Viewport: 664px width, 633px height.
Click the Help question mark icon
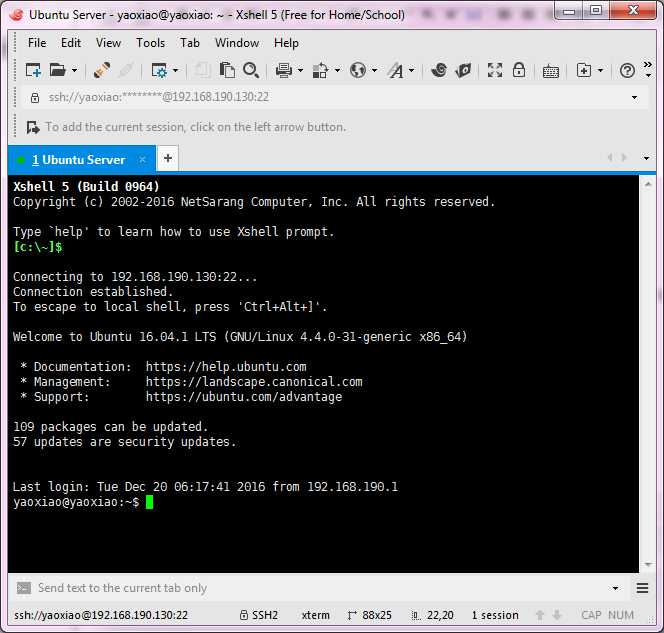627,70
